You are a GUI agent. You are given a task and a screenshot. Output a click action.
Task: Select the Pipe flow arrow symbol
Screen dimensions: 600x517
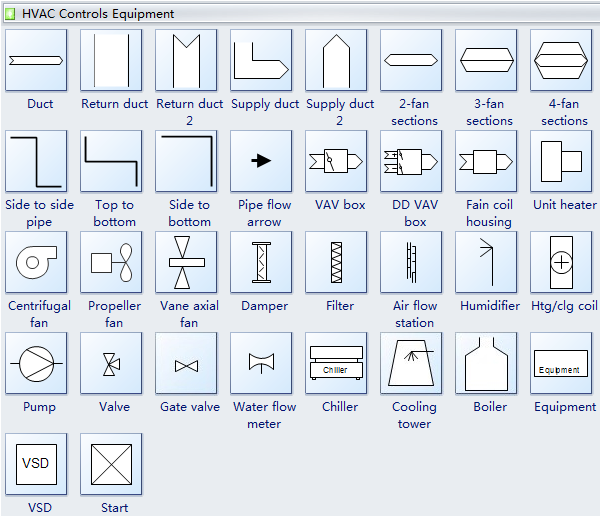[261, 161]
